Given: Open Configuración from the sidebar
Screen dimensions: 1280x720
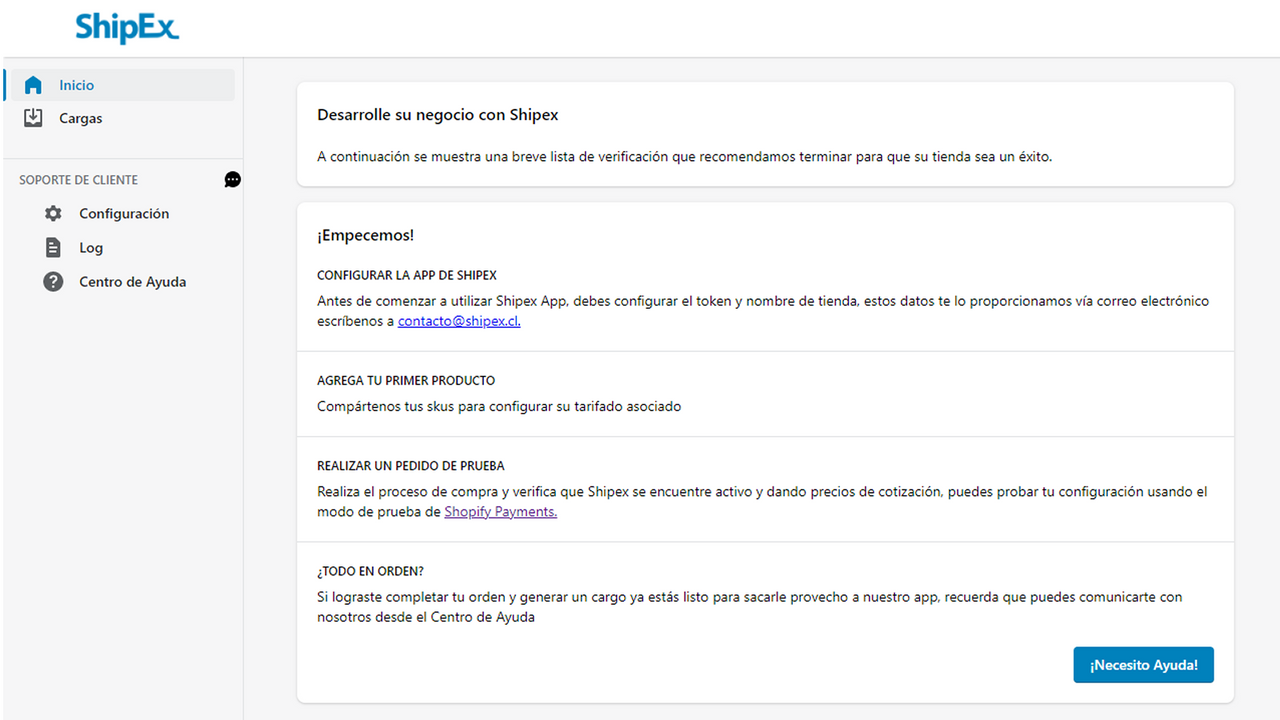Looking at the screenshot, I should pos(124,213).
